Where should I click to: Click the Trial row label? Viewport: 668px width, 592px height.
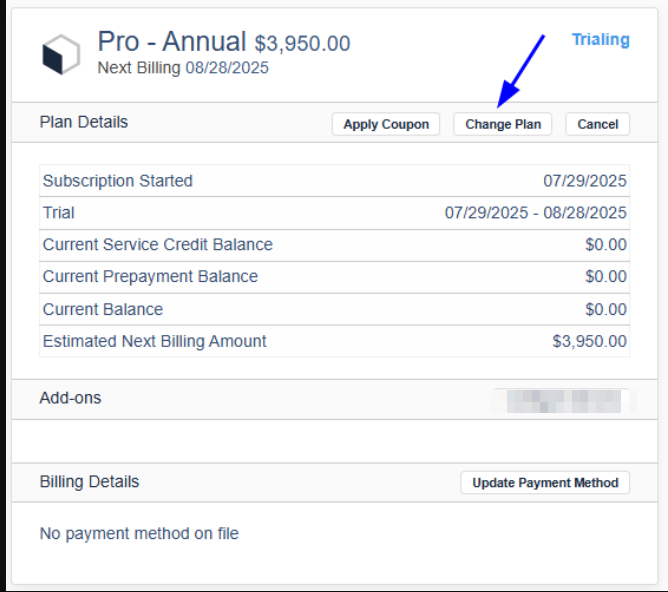tap(59, 213)
